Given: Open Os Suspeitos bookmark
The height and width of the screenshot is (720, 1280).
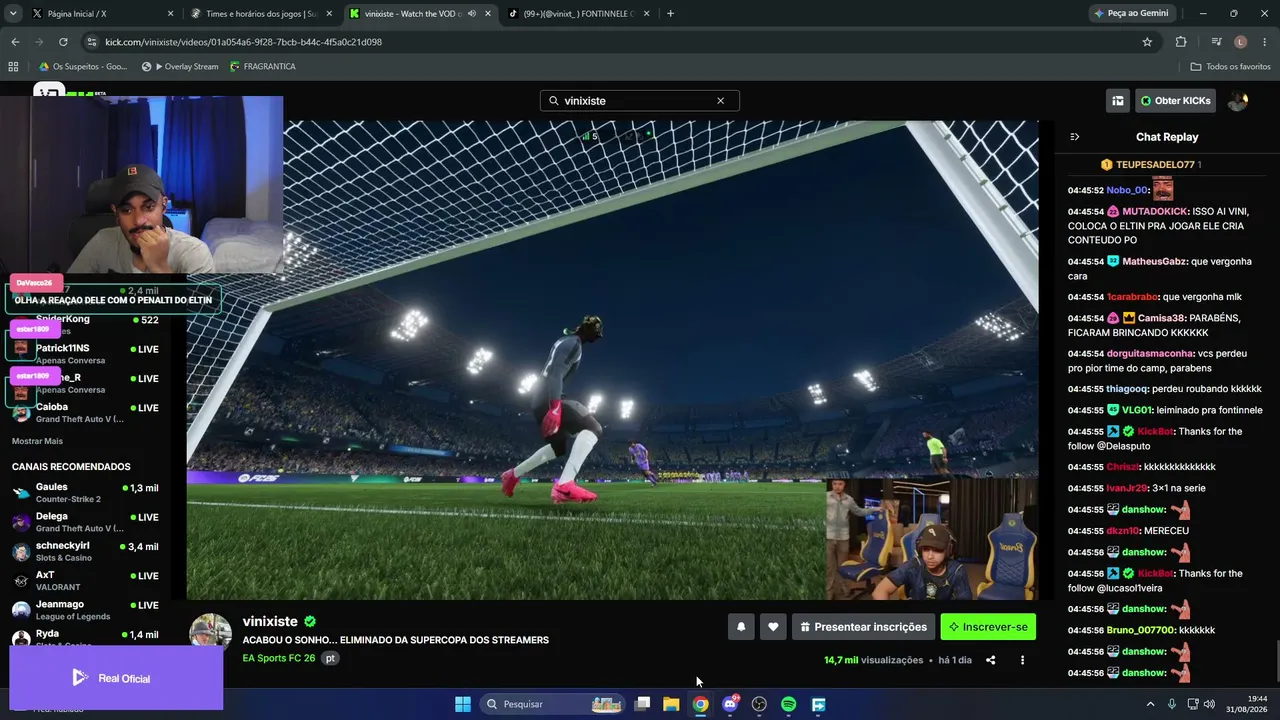Looking at the screenshot, I should (x=83, y=66).
